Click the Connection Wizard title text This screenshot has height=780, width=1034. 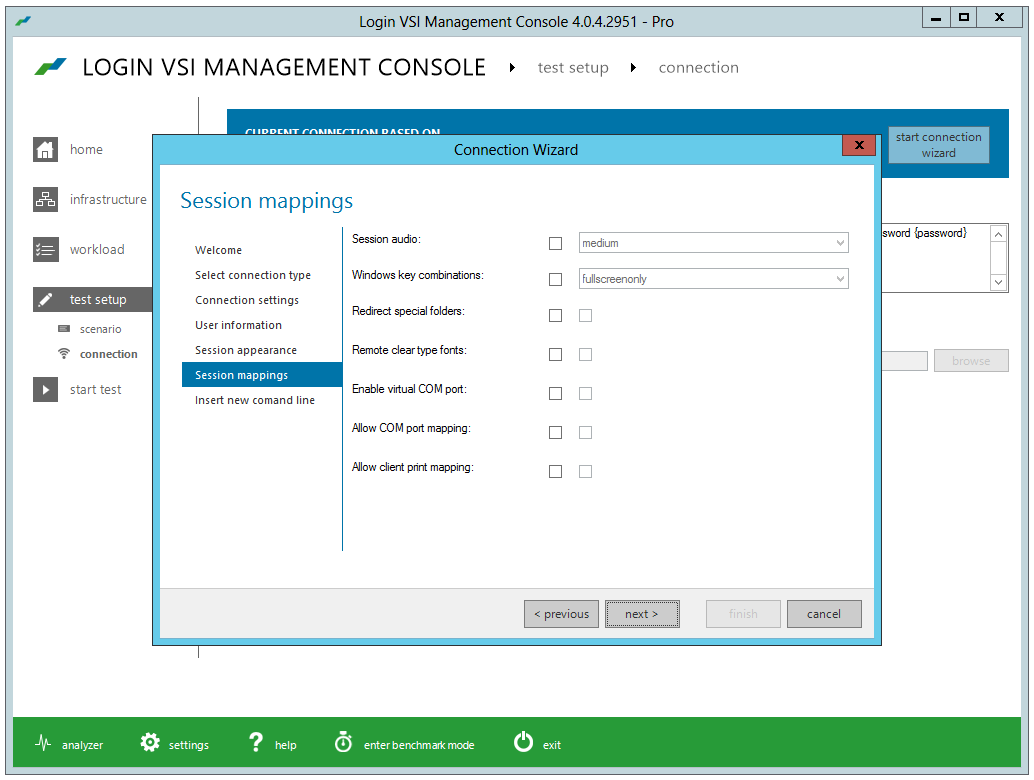coord(516,150)
